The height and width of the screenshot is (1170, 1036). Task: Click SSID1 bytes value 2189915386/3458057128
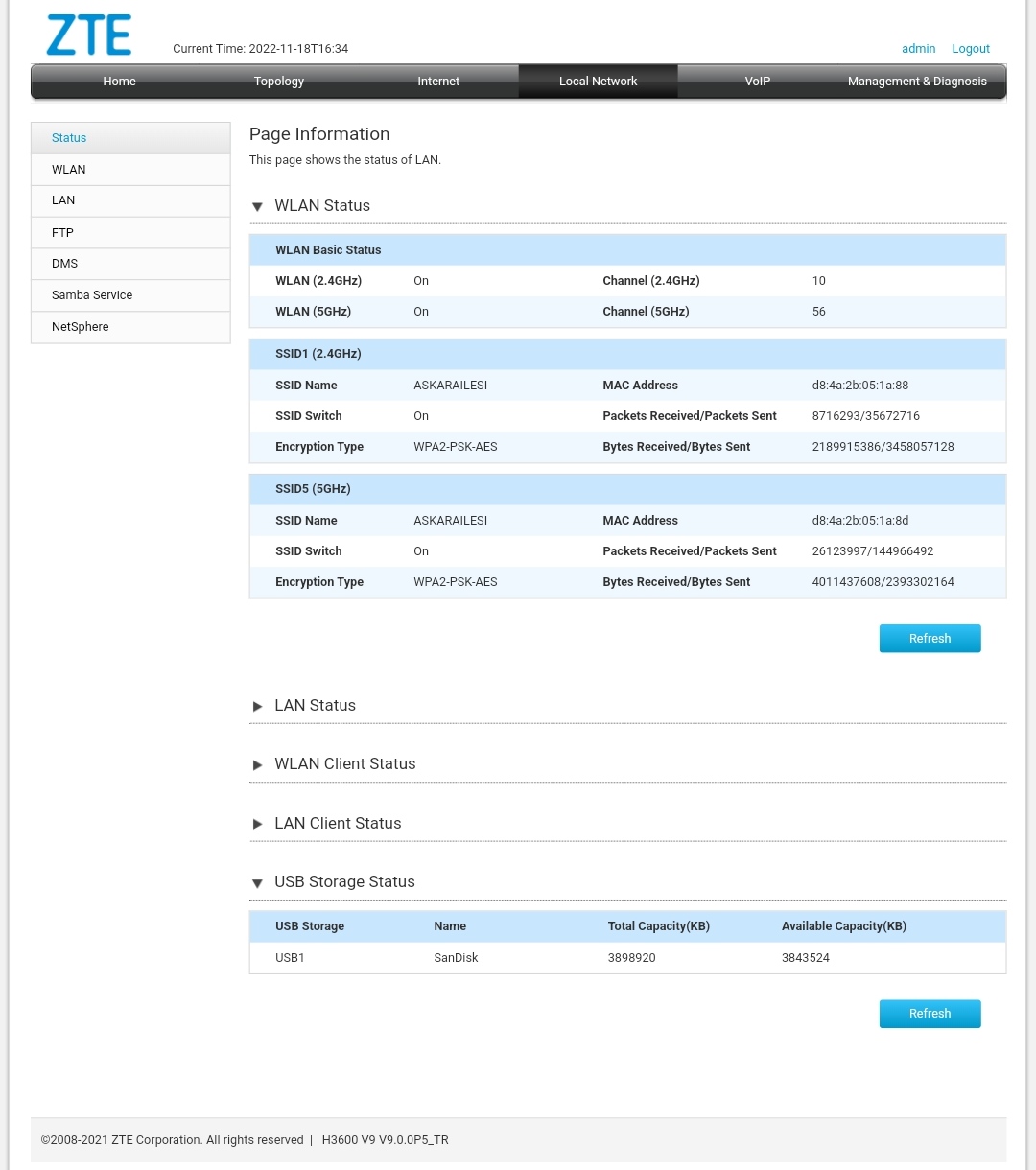(x=883, y=447)
